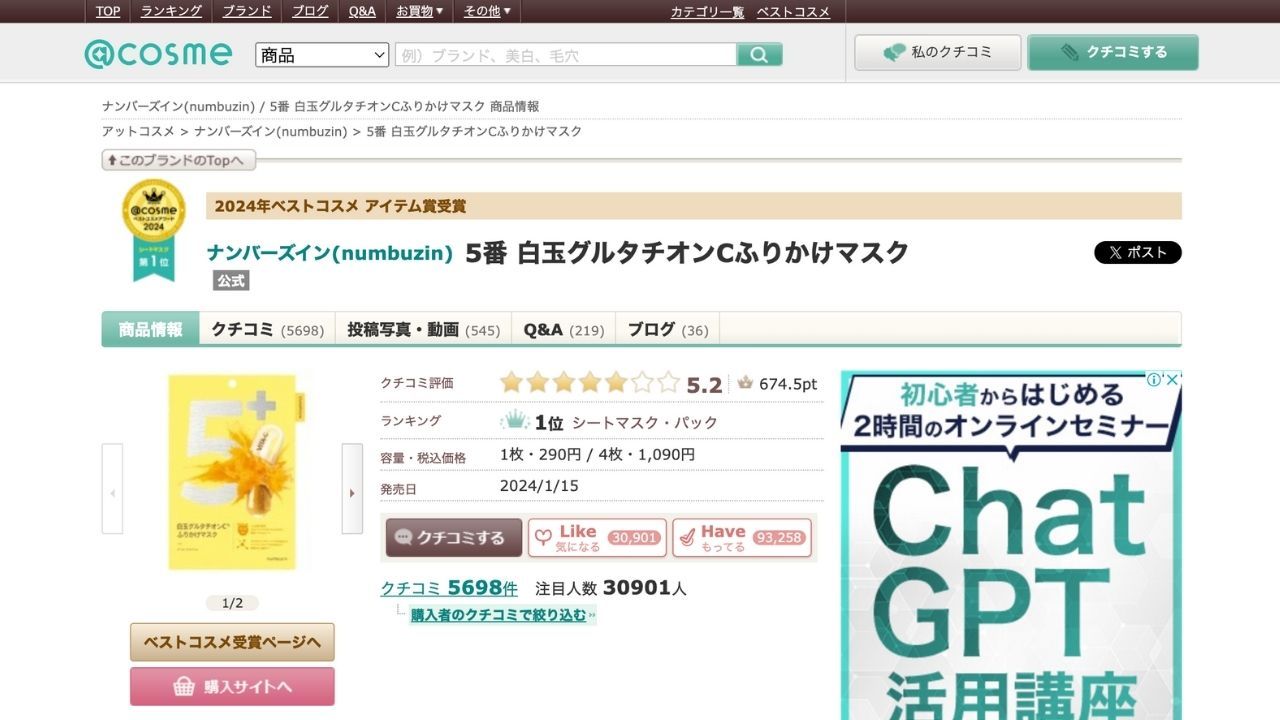Select the 商品情報 tab
The width and height of the screenshot is (1280, 720).
tap(150, 329)
